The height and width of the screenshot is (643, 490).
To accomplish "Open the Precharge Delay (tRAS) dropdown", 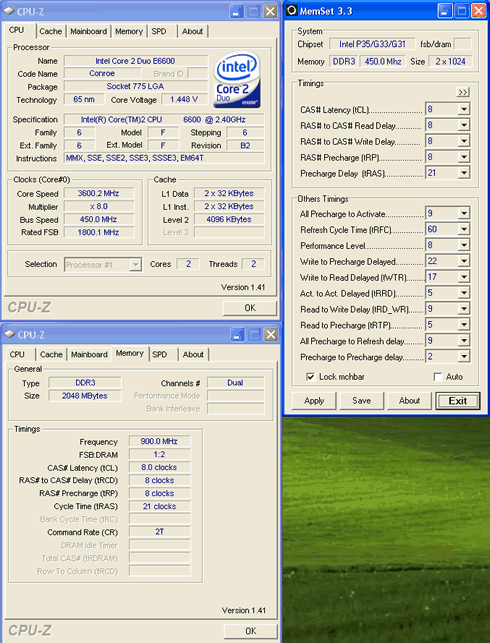I will pyautogui.click(x=464, y=173).
